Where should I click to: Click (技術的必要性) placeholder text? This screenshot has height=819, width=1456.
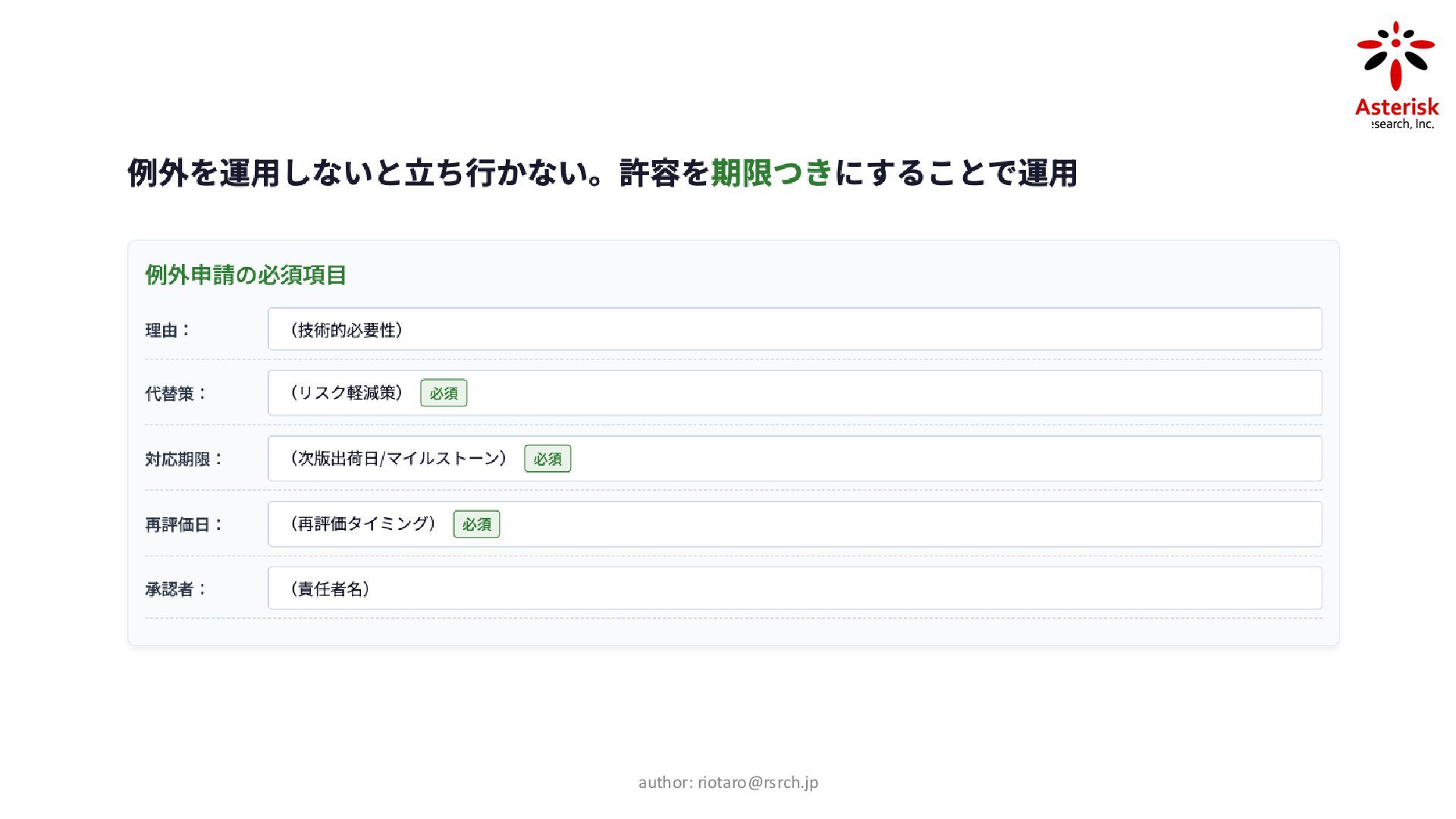[x=347, y=330]
